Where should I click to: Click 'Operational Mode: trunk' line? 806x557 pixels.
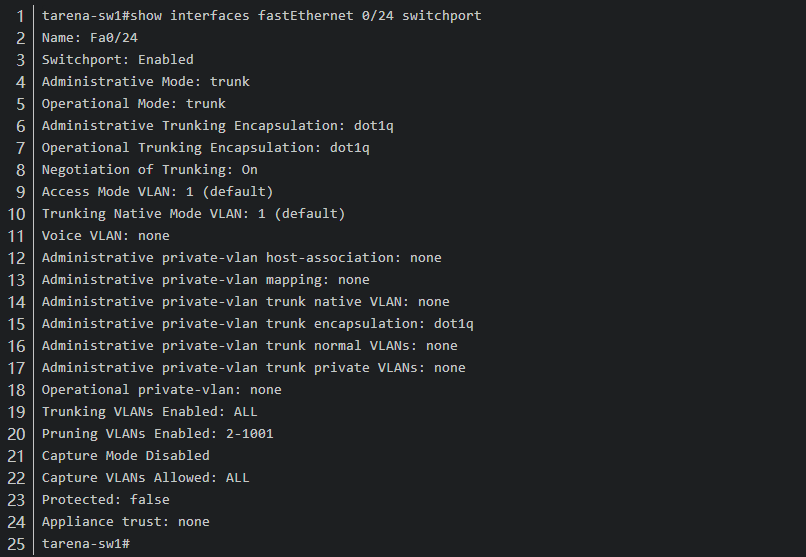pyautogui.click(x=133, y=104)
